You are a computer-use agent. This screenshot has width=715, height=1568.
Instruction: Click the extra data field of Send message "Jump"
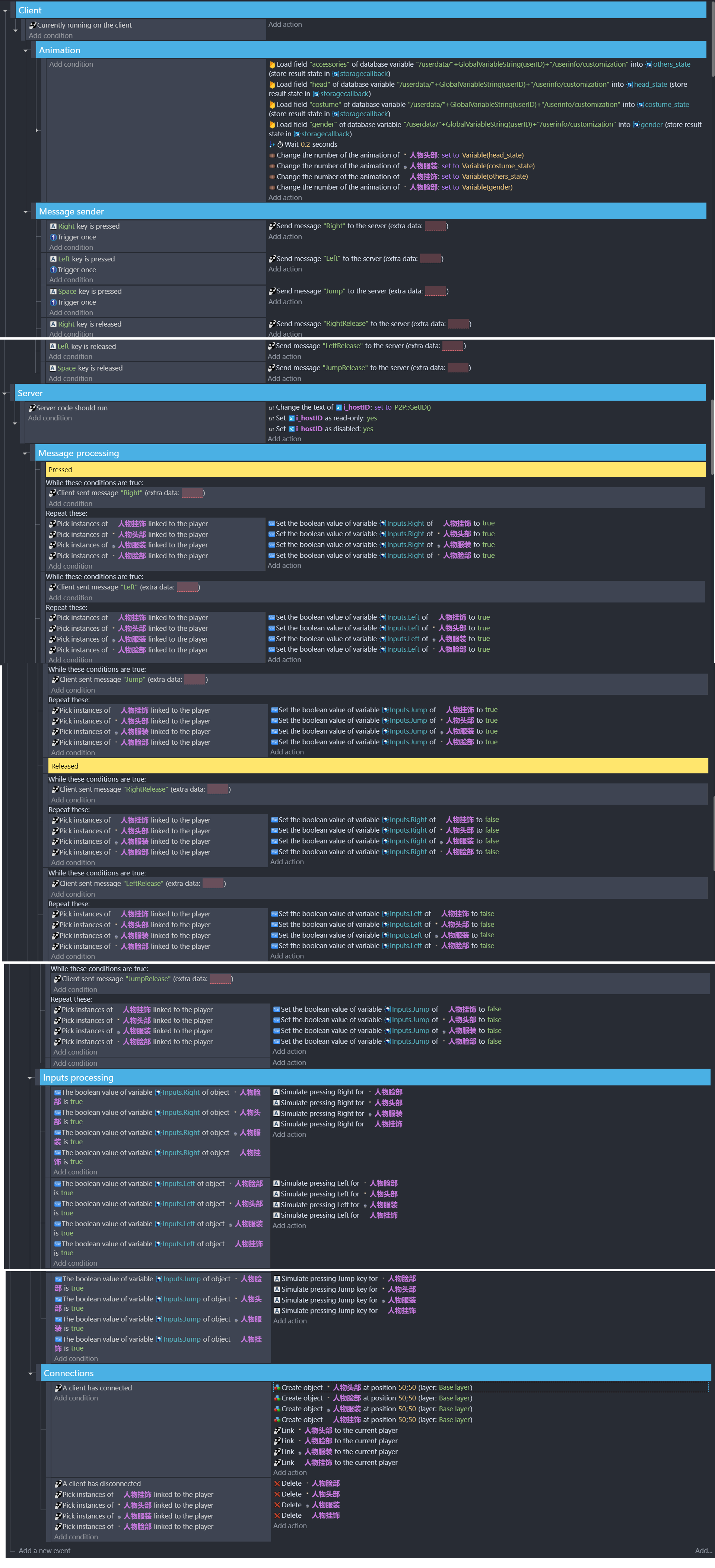436,292
